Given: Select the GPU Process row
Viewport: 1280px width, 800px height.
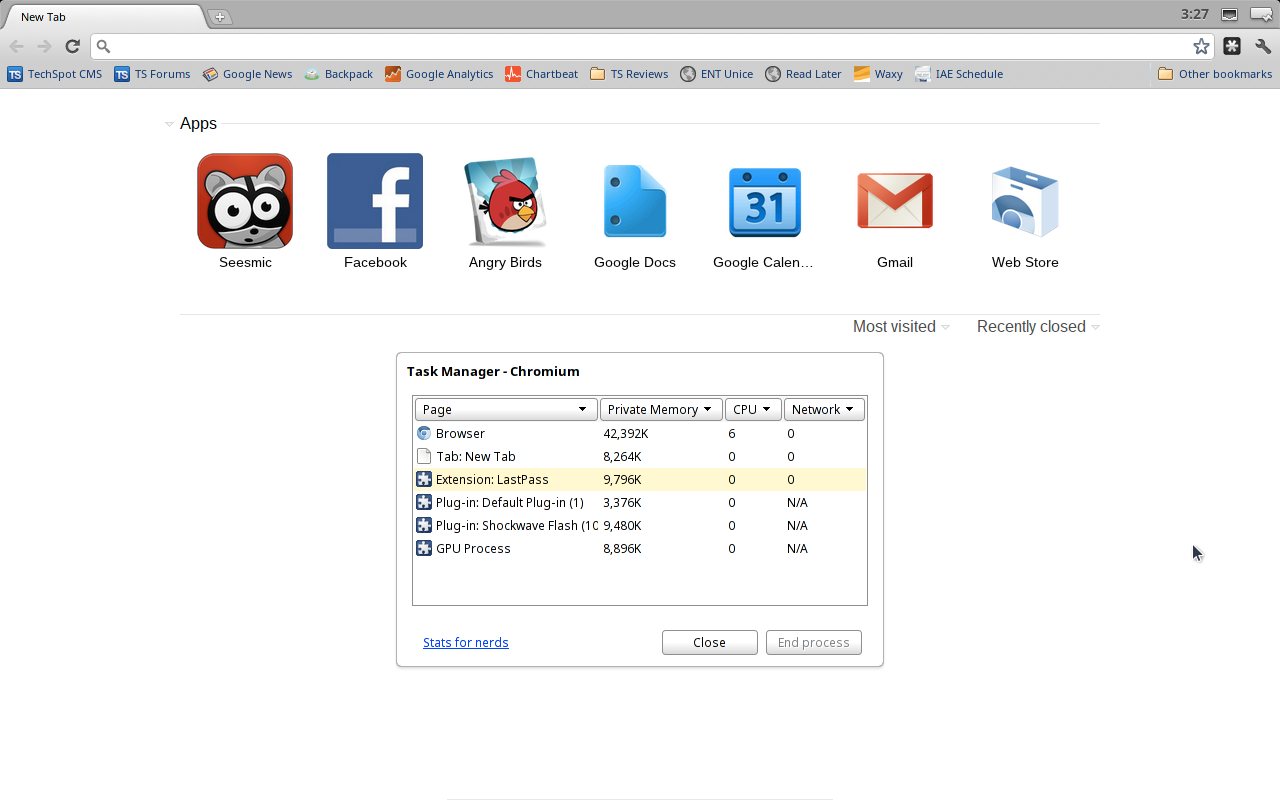Looking at the screenshot, I should (640, 548).
